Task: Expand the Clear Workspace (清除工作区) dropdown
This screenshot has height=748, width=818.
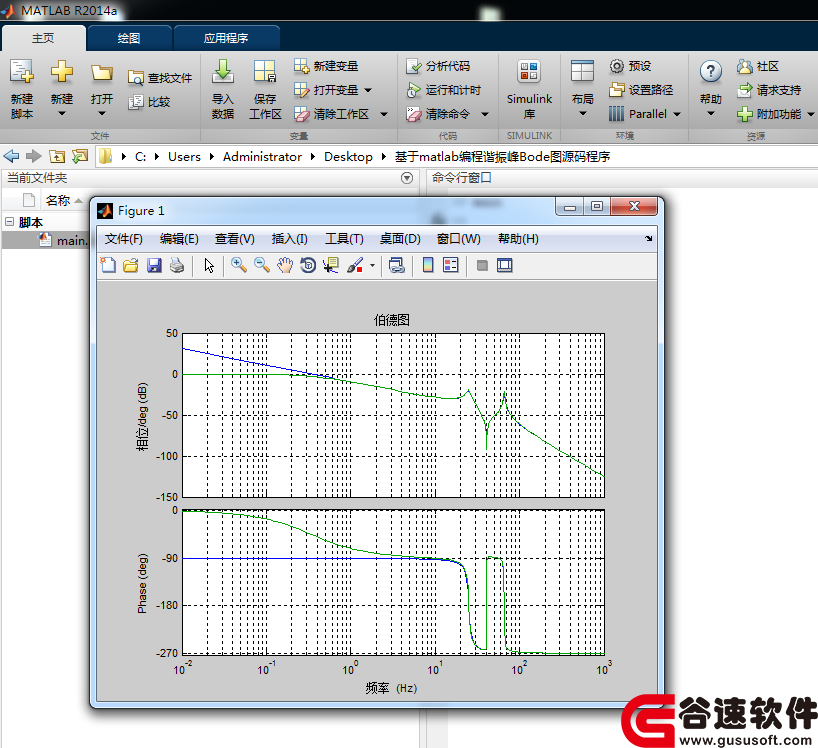Action: tap(384, 114)
